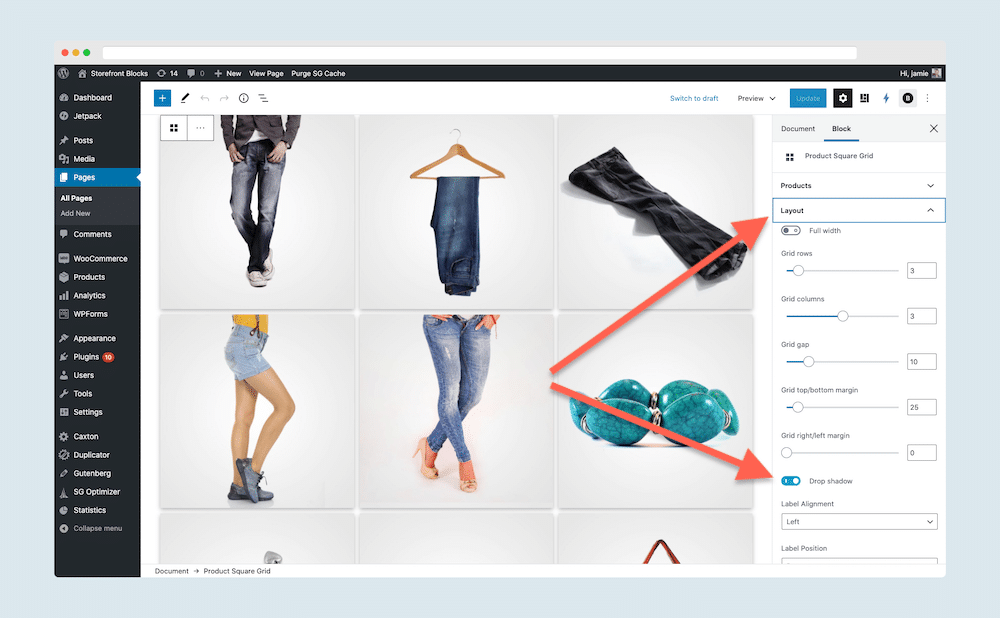Viewport: 1000px width, 618px height.
Task: Click the Grid gap slider handle
Action: coord(809,362)
